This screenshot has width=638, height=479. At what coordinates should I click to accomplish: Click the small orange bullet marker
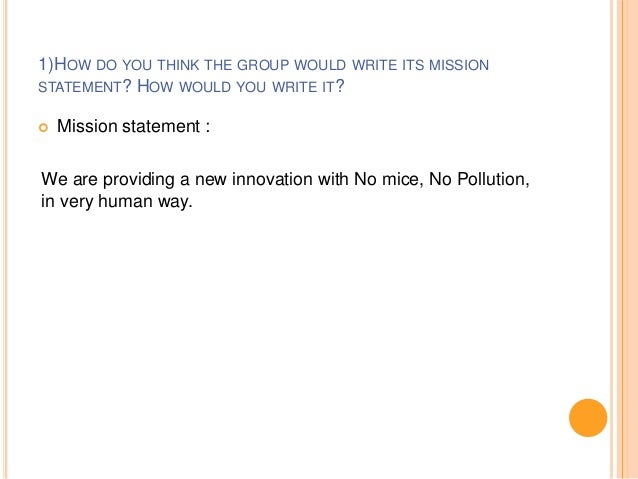click(x=43, y=128)
